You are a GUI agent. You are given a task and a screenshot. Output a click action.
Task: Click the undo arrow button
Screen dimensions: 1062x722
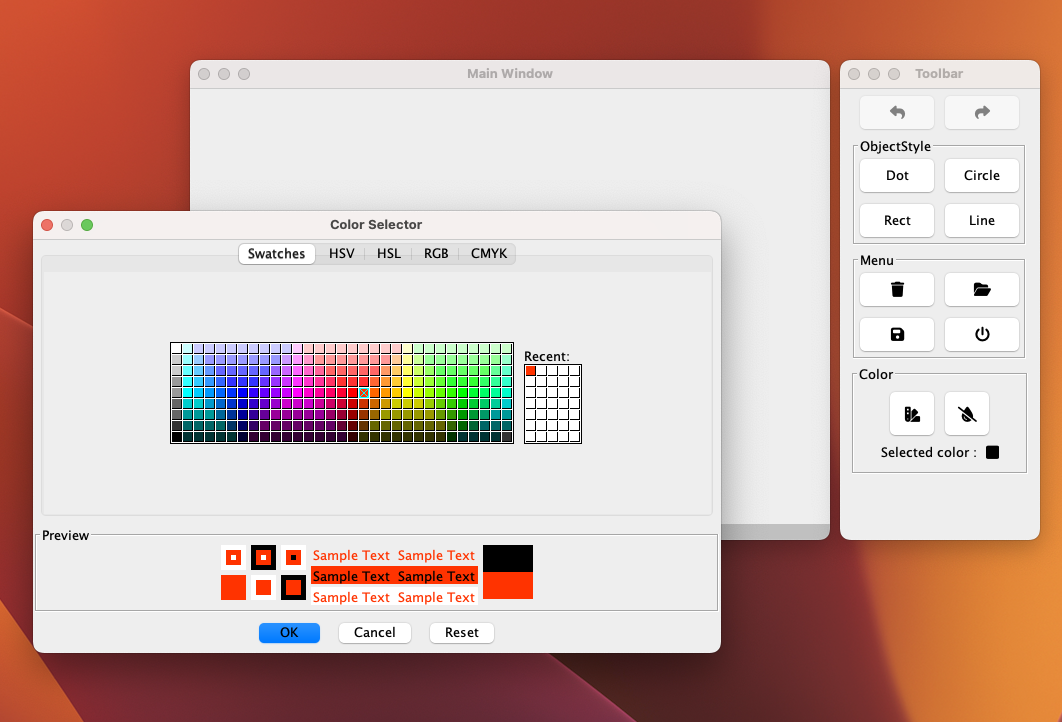[897, 113]
